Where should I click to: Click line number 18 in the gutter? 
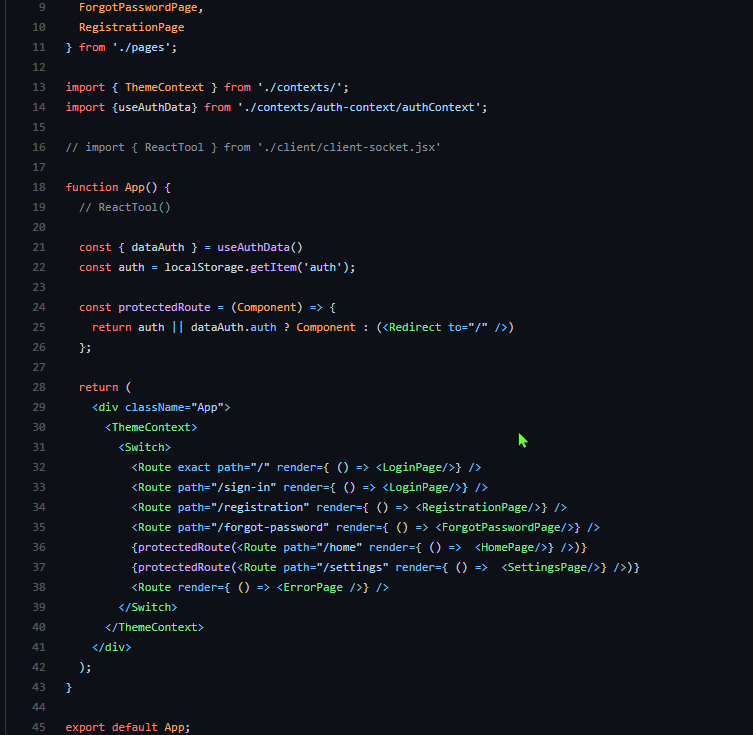point(39,187)
